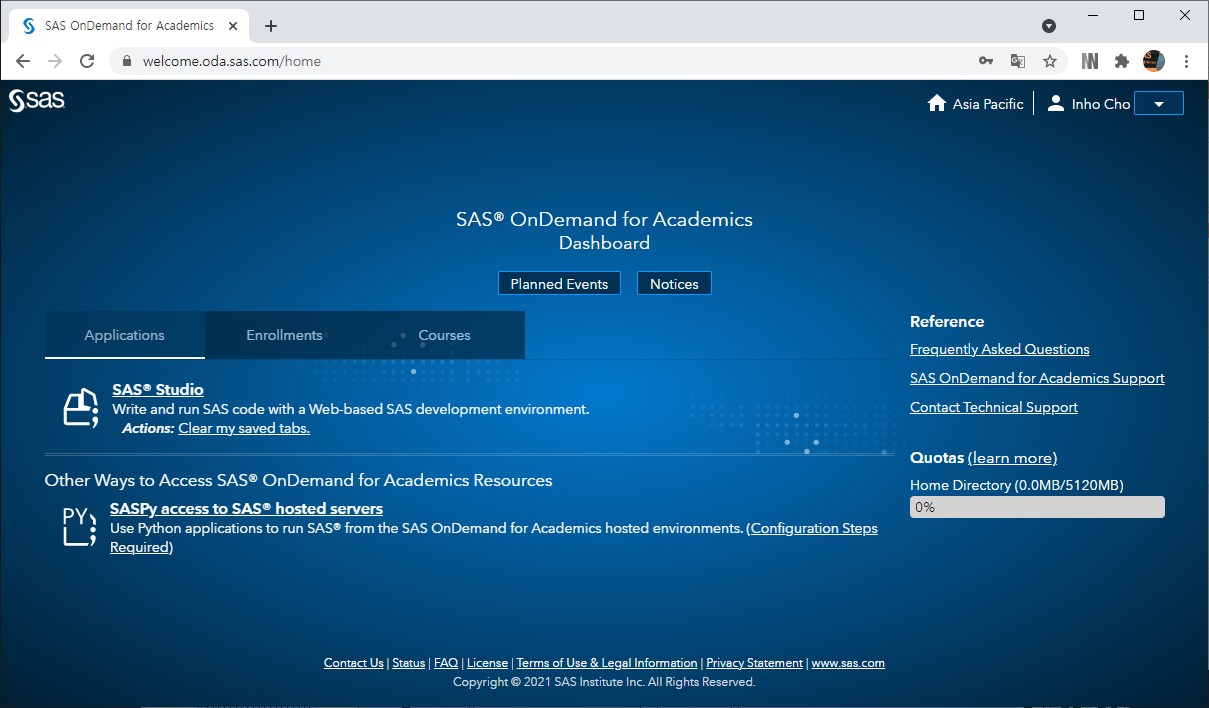Click Clear my saved tabs link
Image resolution: width=1209 pixels, height=708 pixels.
[244, 428]
